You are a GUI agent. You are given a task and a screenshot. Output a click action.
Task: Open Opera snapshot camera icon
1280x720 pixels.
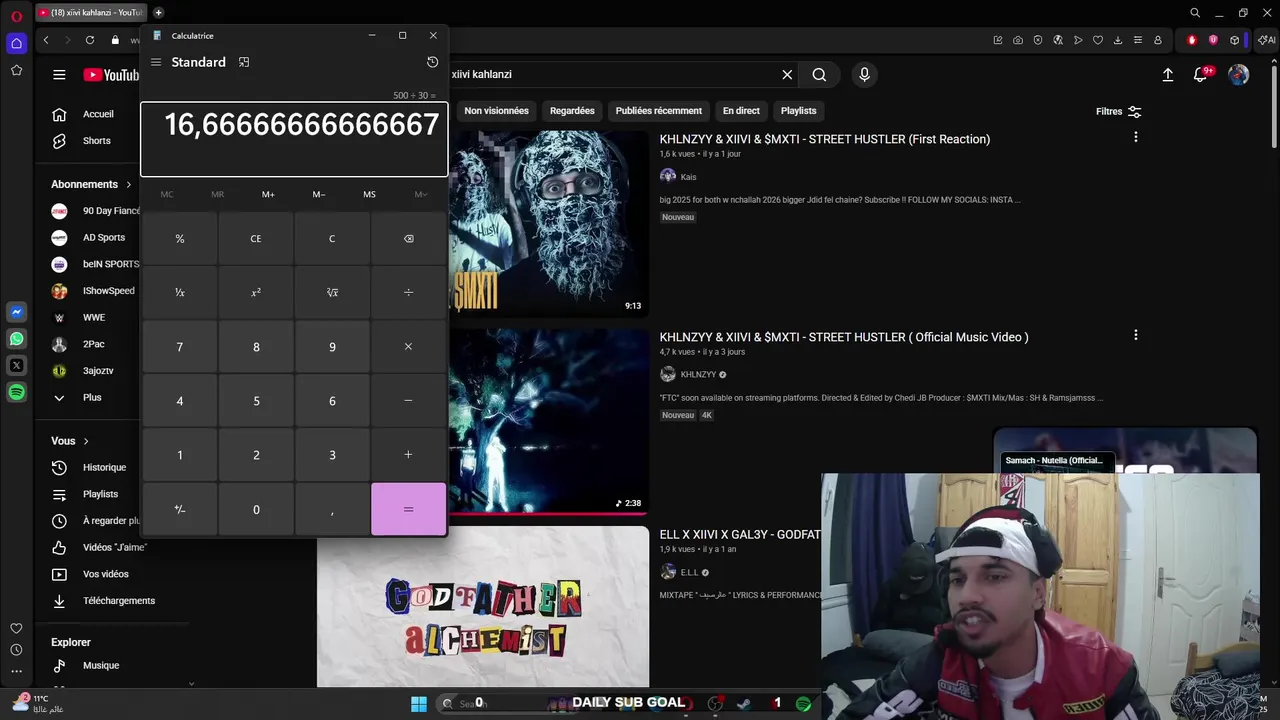[1017, 40]
